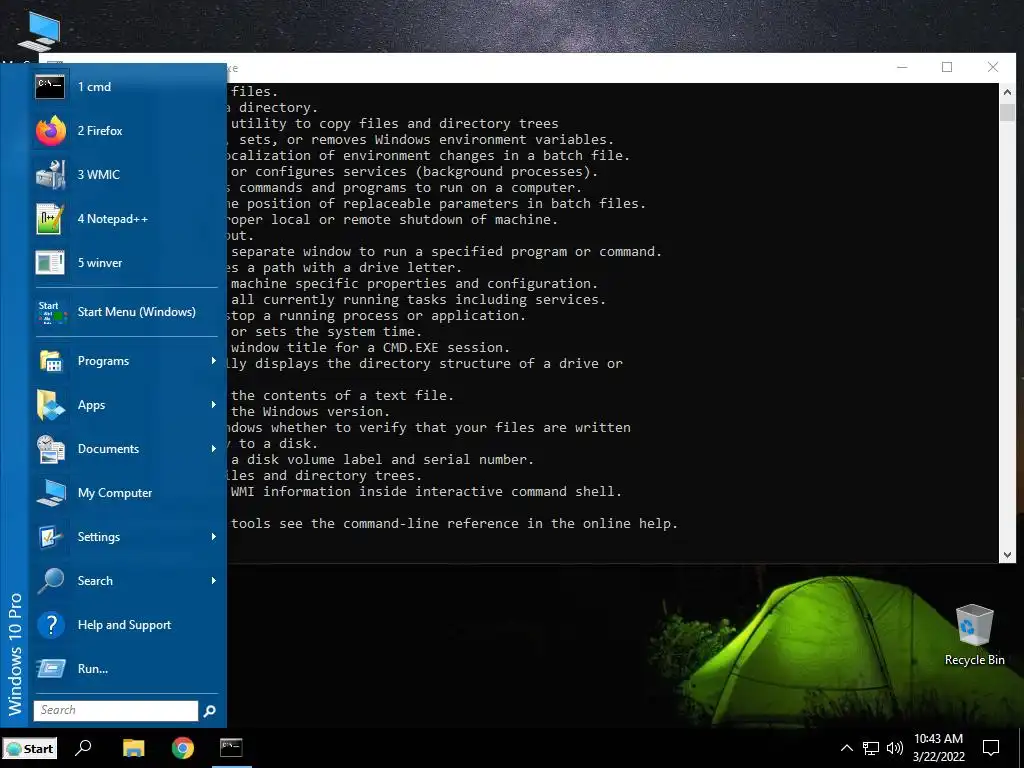Expand the Documents submenu arrow

coord(214,449)
